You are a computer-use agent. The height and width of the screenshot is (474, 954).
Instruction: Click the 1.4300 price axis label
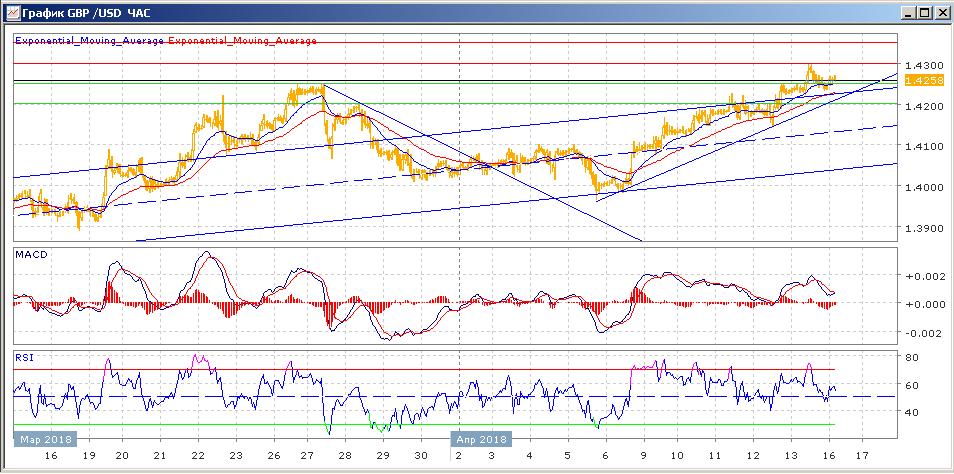click(923, 65)
